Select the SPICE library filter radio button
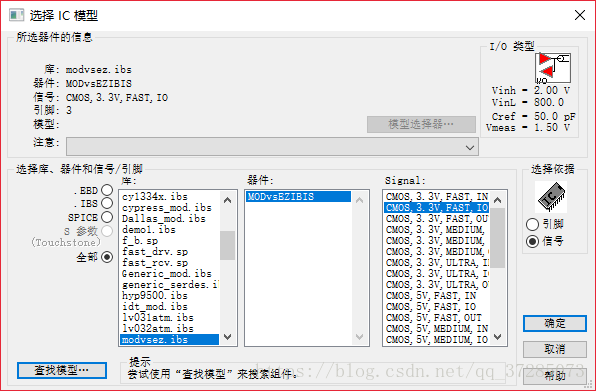The width and height of the screenshot is (596, 391). [107, 217]
